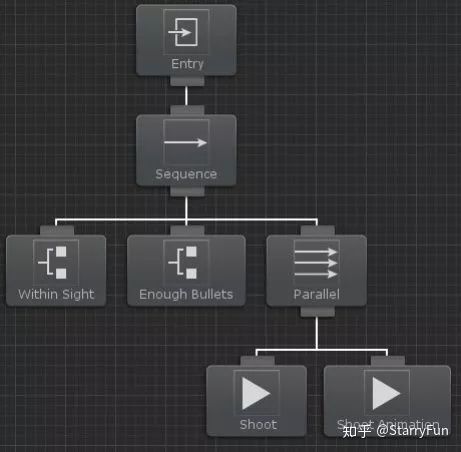Click the Shoot Animation play icon

tap(387, 393)
